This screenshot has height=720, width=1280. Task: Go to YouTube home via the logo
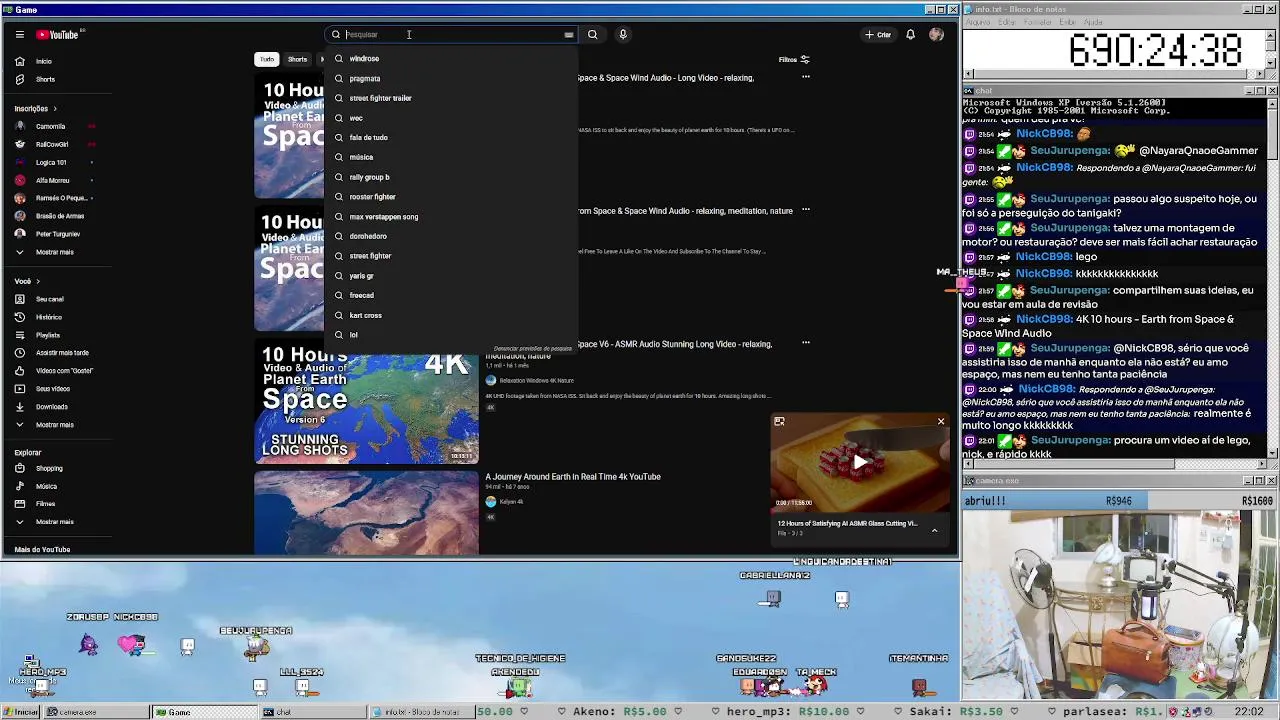click(58, 34)
